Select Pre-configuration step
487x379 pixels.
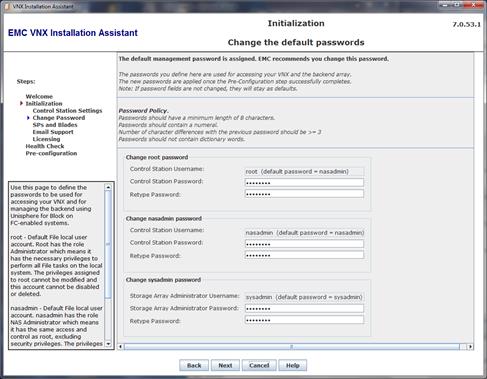coord(51,153)
